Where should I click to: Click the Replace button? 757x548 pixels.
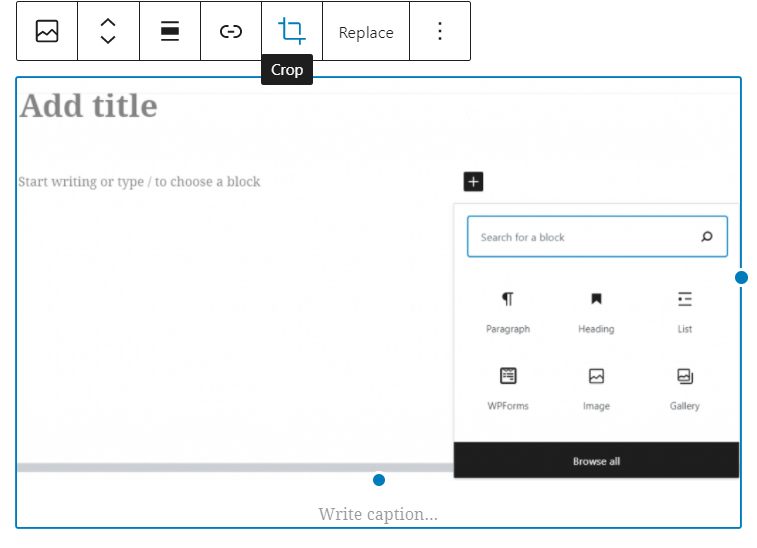[x=366, y=32]
